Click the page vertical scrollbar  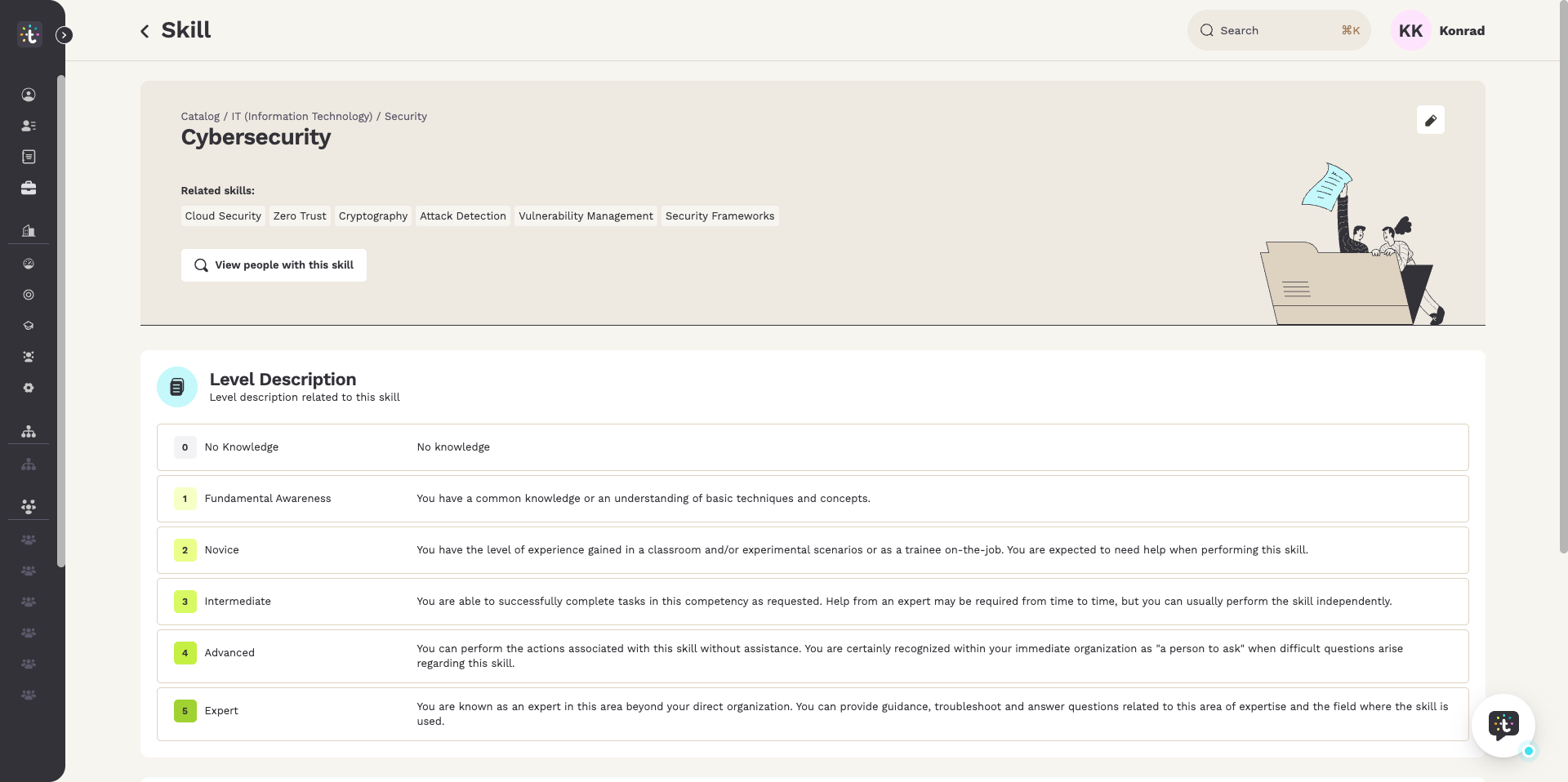(1563, 278)
